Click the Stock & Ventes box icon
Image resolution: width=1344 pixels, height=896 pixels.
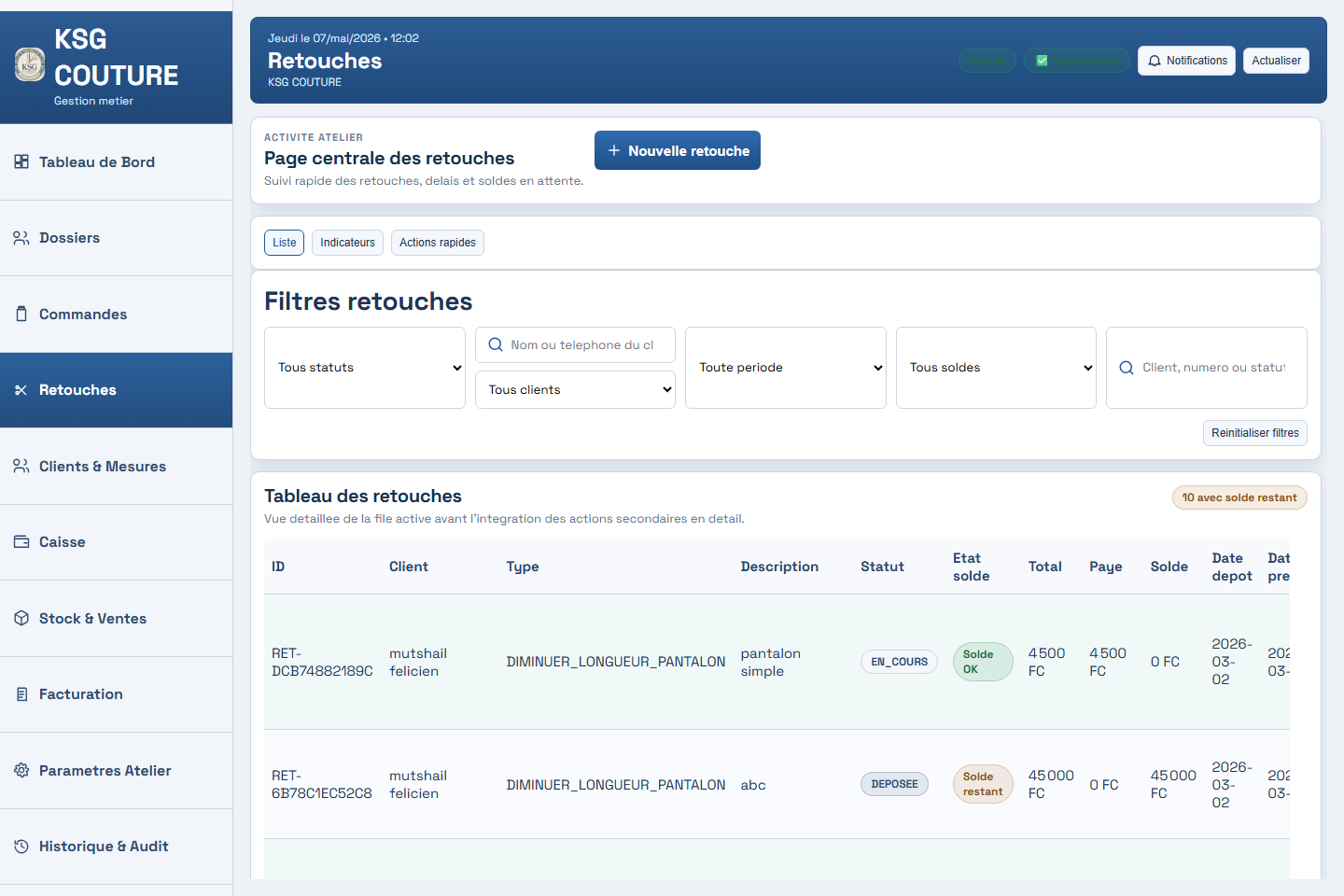click(21, 618)
